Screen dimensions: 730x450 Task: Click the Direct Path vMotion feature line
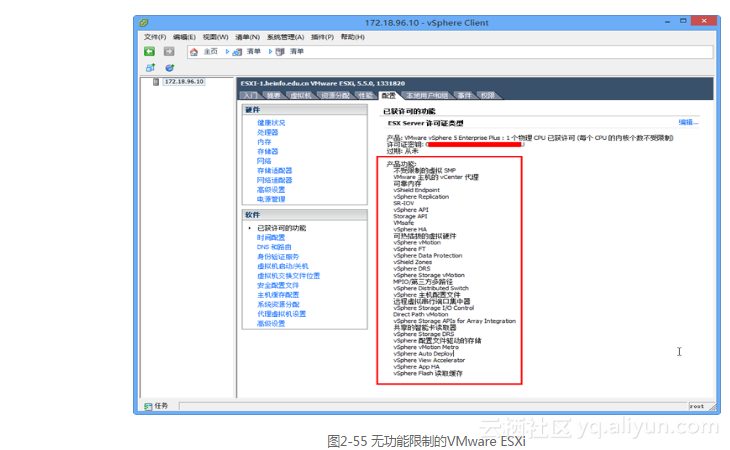[x=420, y=315]
